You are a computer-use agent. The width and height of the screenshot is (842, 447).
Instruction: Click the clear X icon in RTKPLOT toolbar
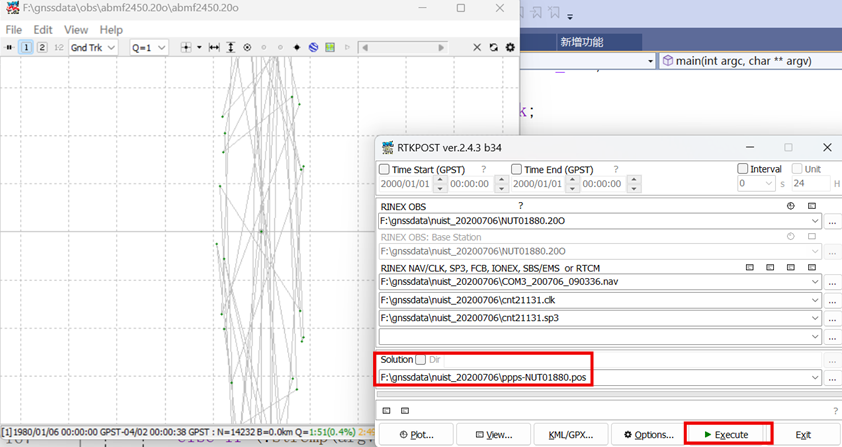[477, 47]
